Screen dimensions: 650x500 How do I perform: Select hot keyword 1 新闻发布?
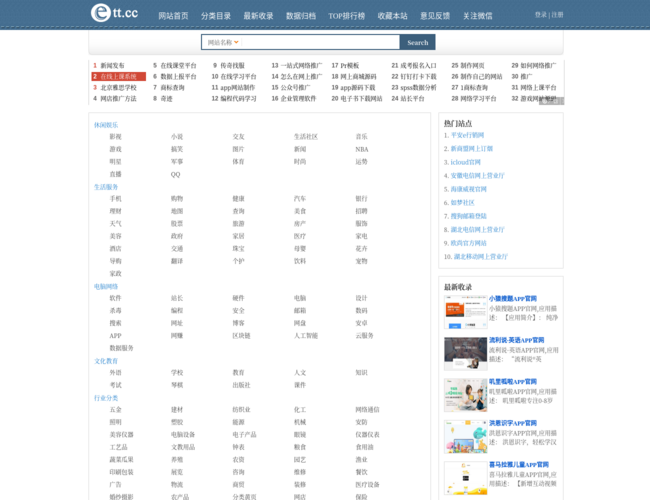112,66
